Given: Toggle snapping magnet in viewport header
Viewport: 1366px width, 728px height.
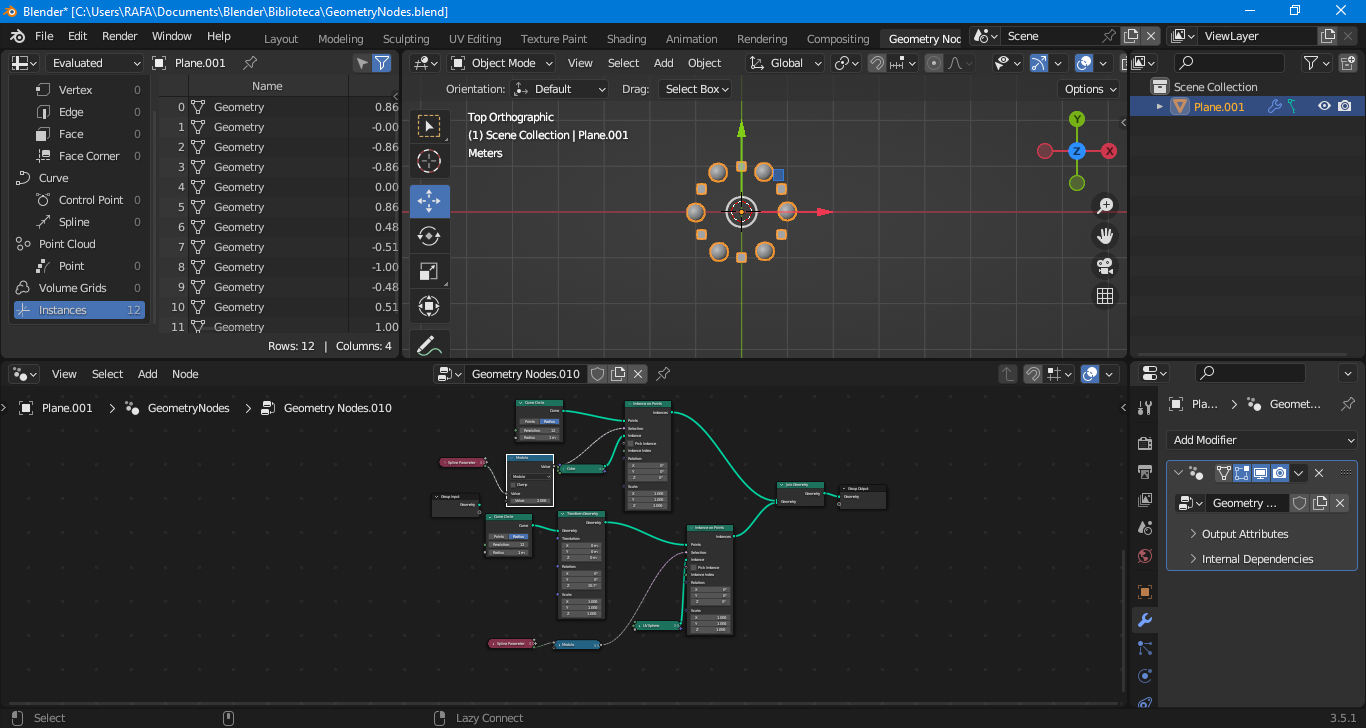Looking at the screenshot, I should pyautogui.click(x=877, y=63).
